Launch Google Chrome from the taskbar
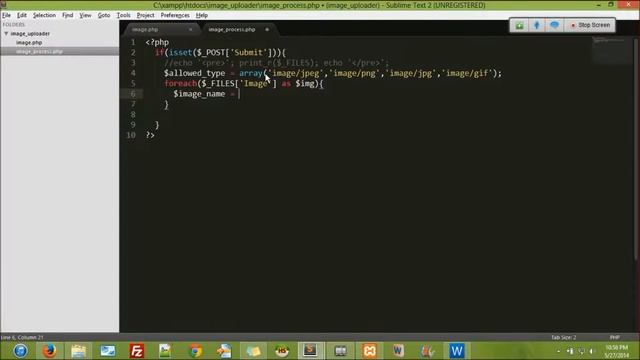 pos(196,351)
